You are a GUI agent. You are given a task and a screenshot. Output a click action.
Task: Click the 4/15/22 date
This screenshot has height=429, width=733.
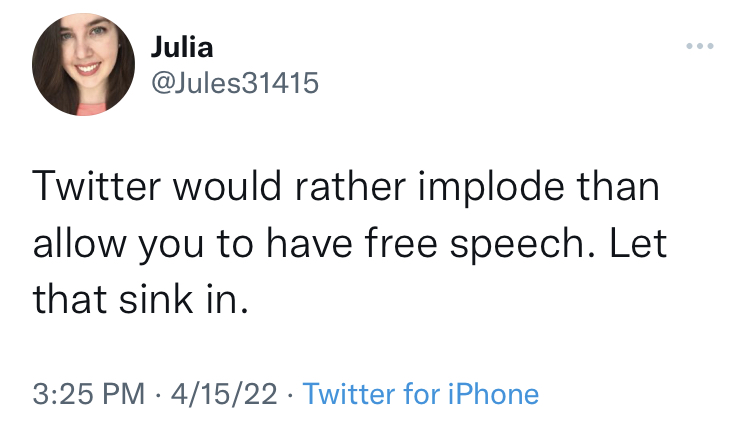[224, 393]
